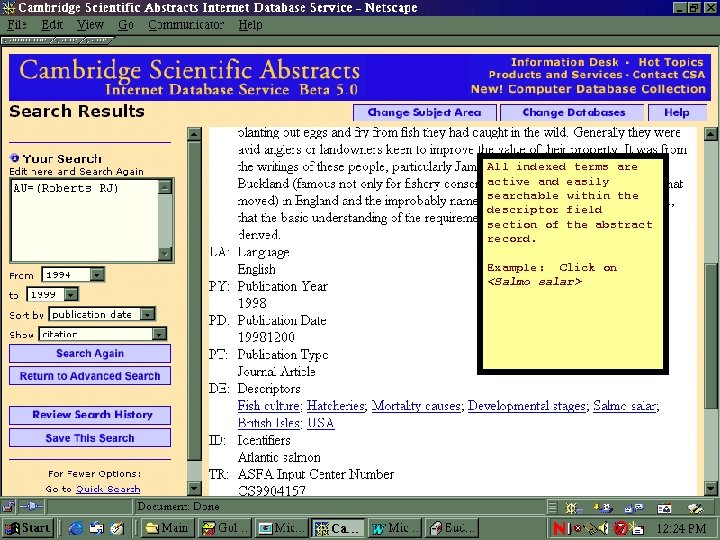The width and height of the screenshot is (720, 540).
Task: Open Newsgroups icon in Netscape component bar
Action: [633, 507]
